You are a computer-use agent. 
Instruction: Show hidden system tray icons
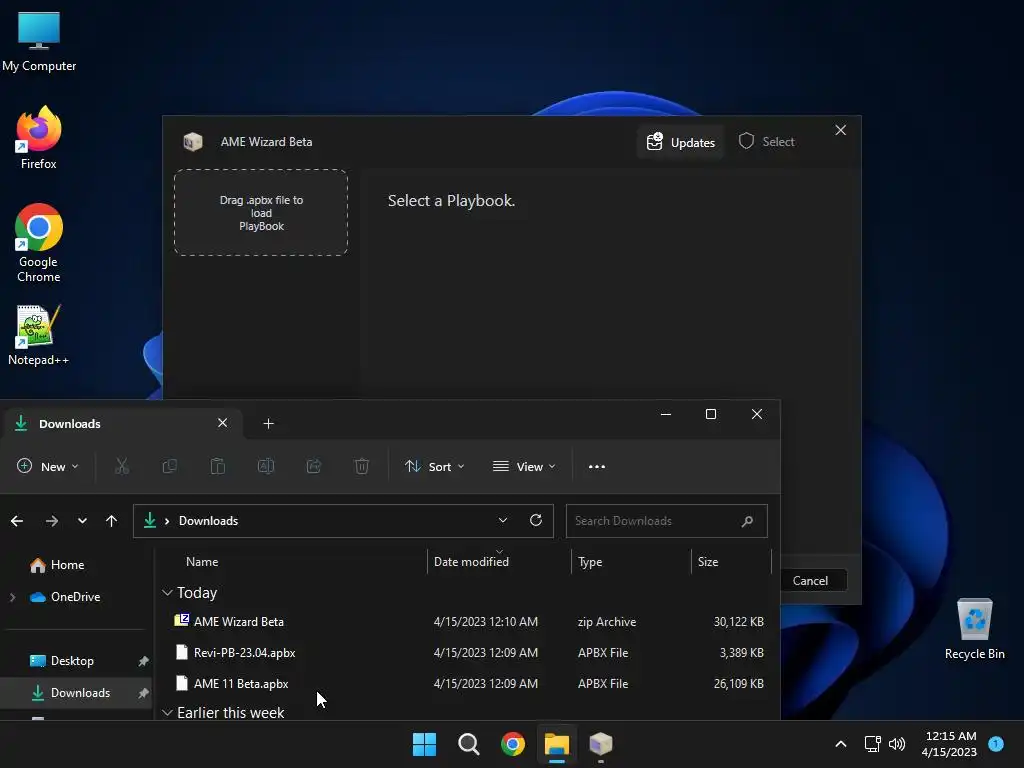pos(841,744)
